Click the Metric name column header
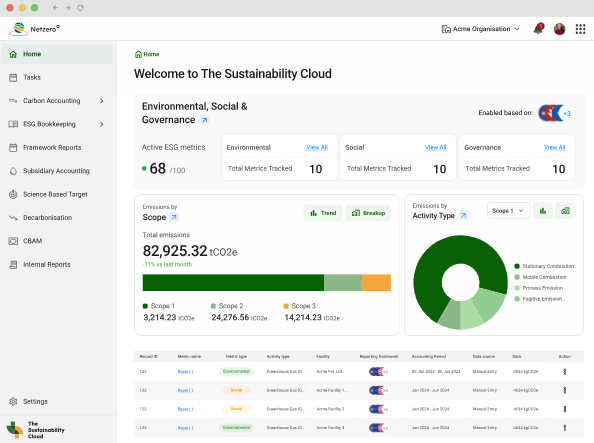This screenshot has height=443, width=594. (189, 357)
